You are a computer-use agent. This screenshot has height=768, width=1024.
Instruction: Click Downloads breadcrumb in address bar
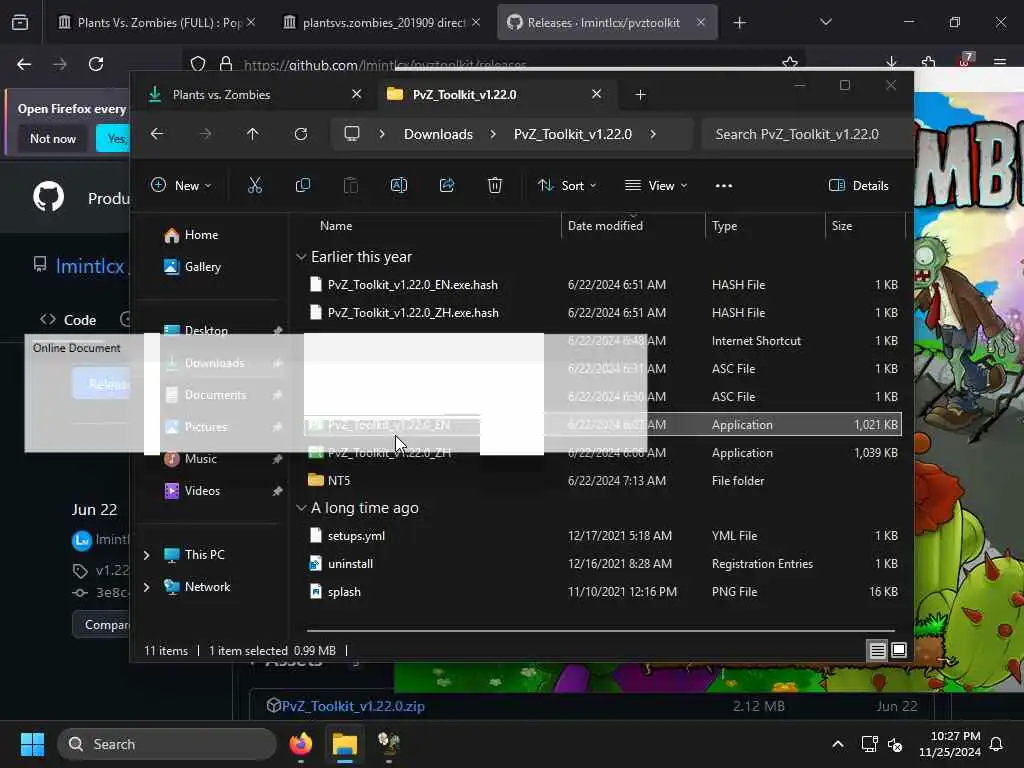pyautogui.click(x=438, y=134)
